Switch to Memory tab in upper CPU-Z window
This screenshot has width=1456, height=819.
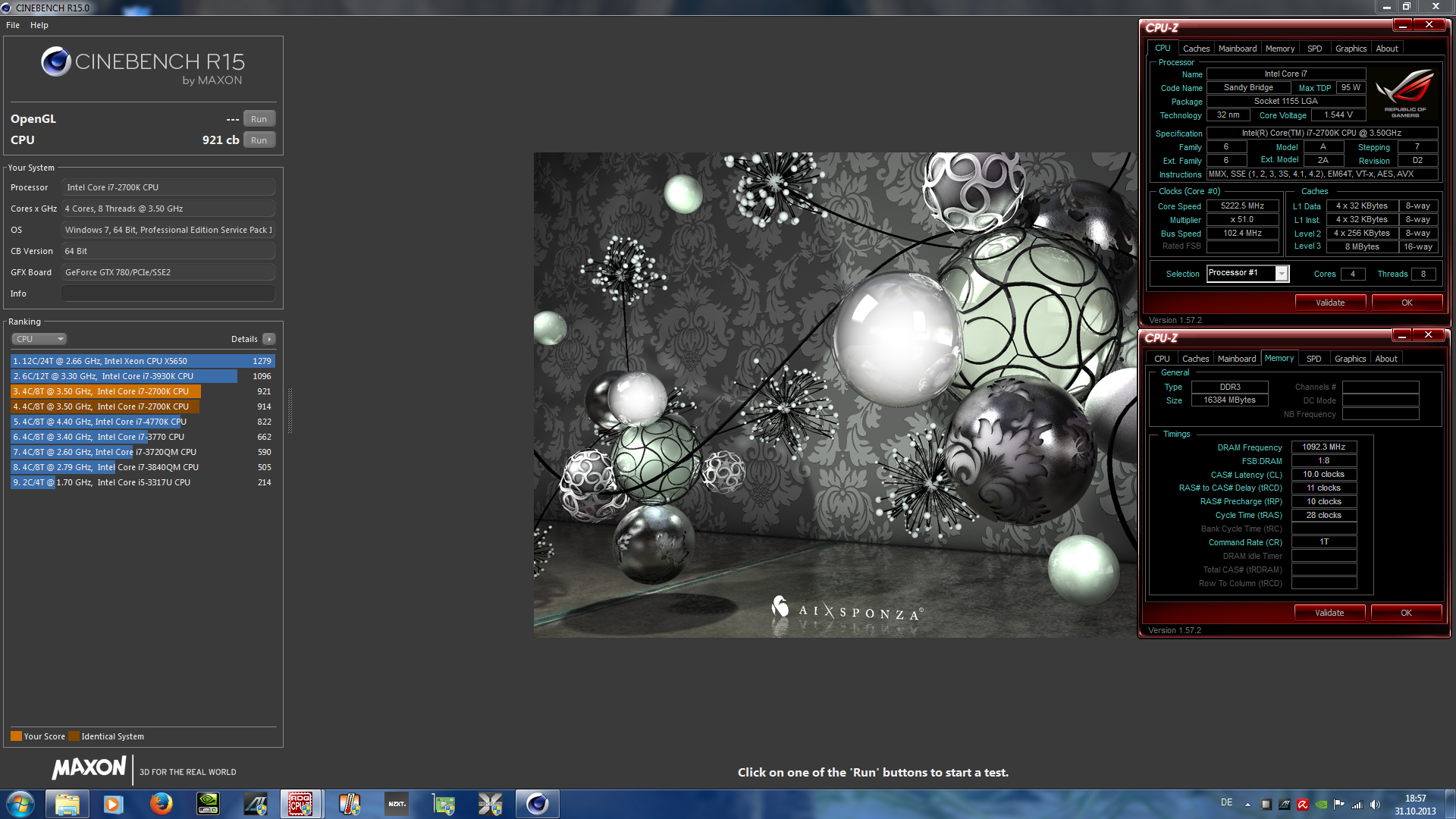[x=1280, y=49]
